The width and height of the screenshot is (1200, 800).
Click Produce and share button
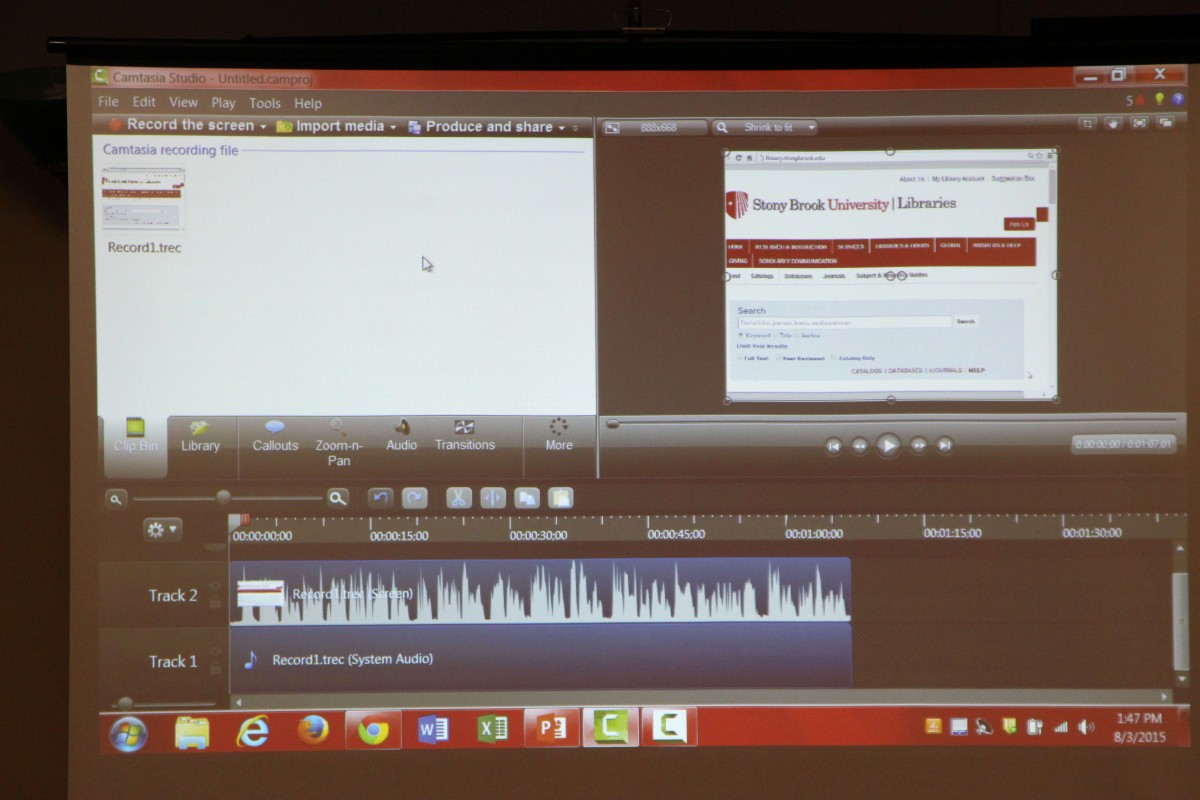pyautogui.click(x=480, y=127)
